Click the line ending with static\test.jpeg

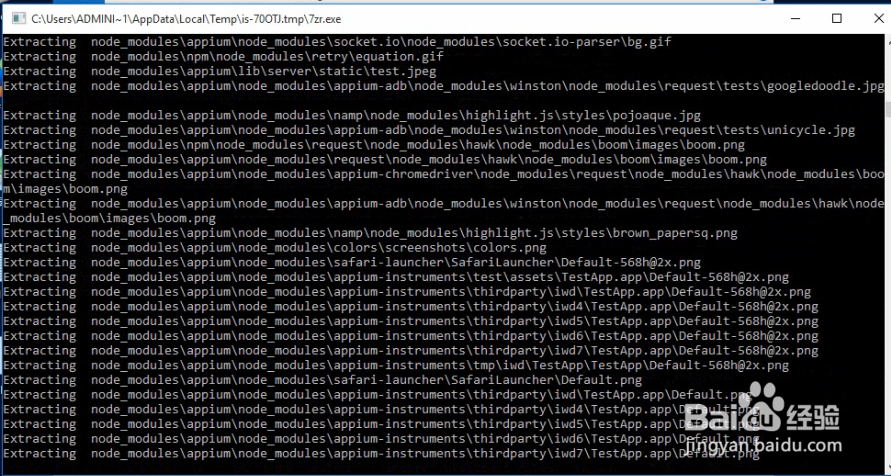pyautogui.click(x=220, y=72)
